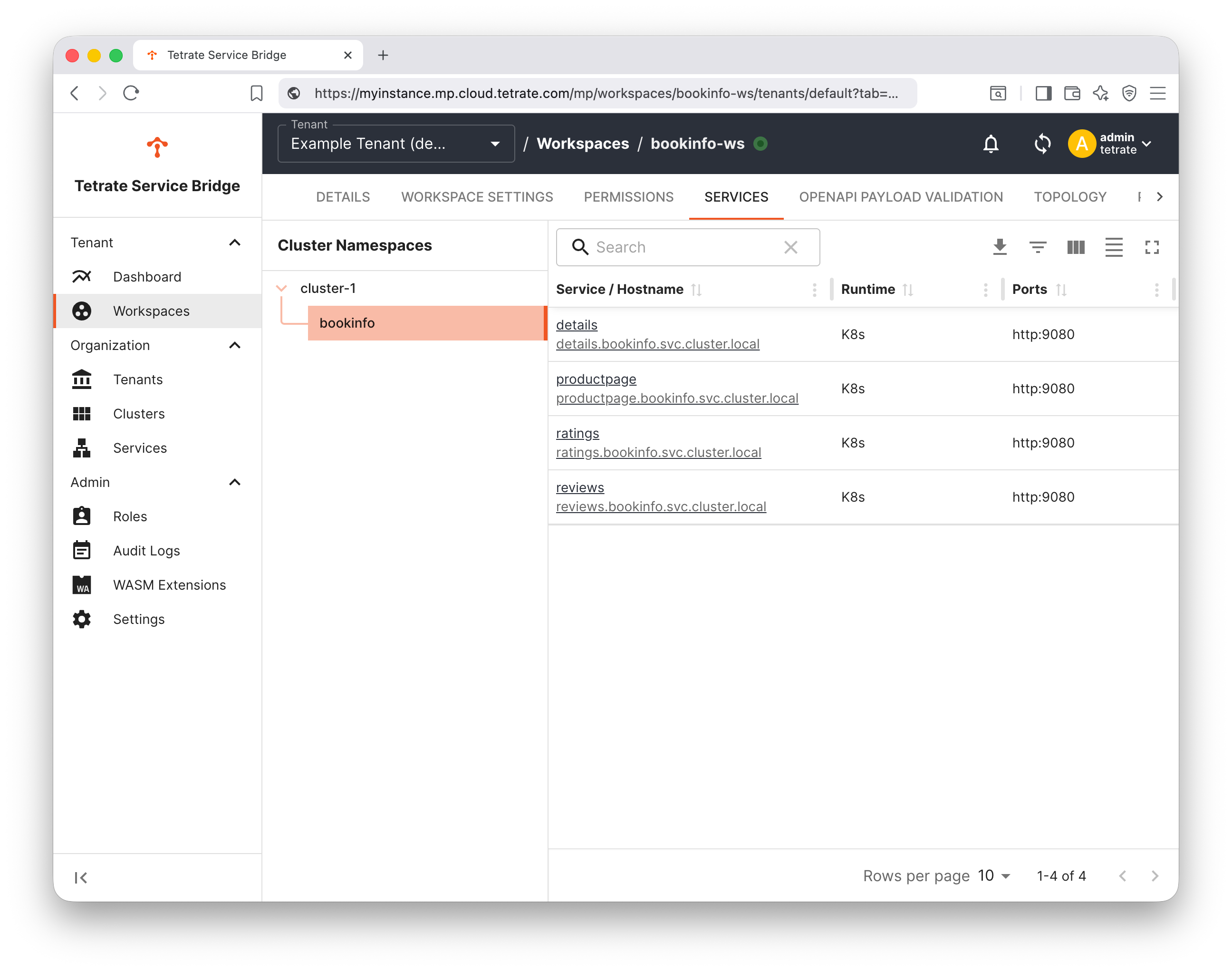Open Audit Logs from the sidebar
This screenshot has height=972, width=1232.
(x=145, y=550)
